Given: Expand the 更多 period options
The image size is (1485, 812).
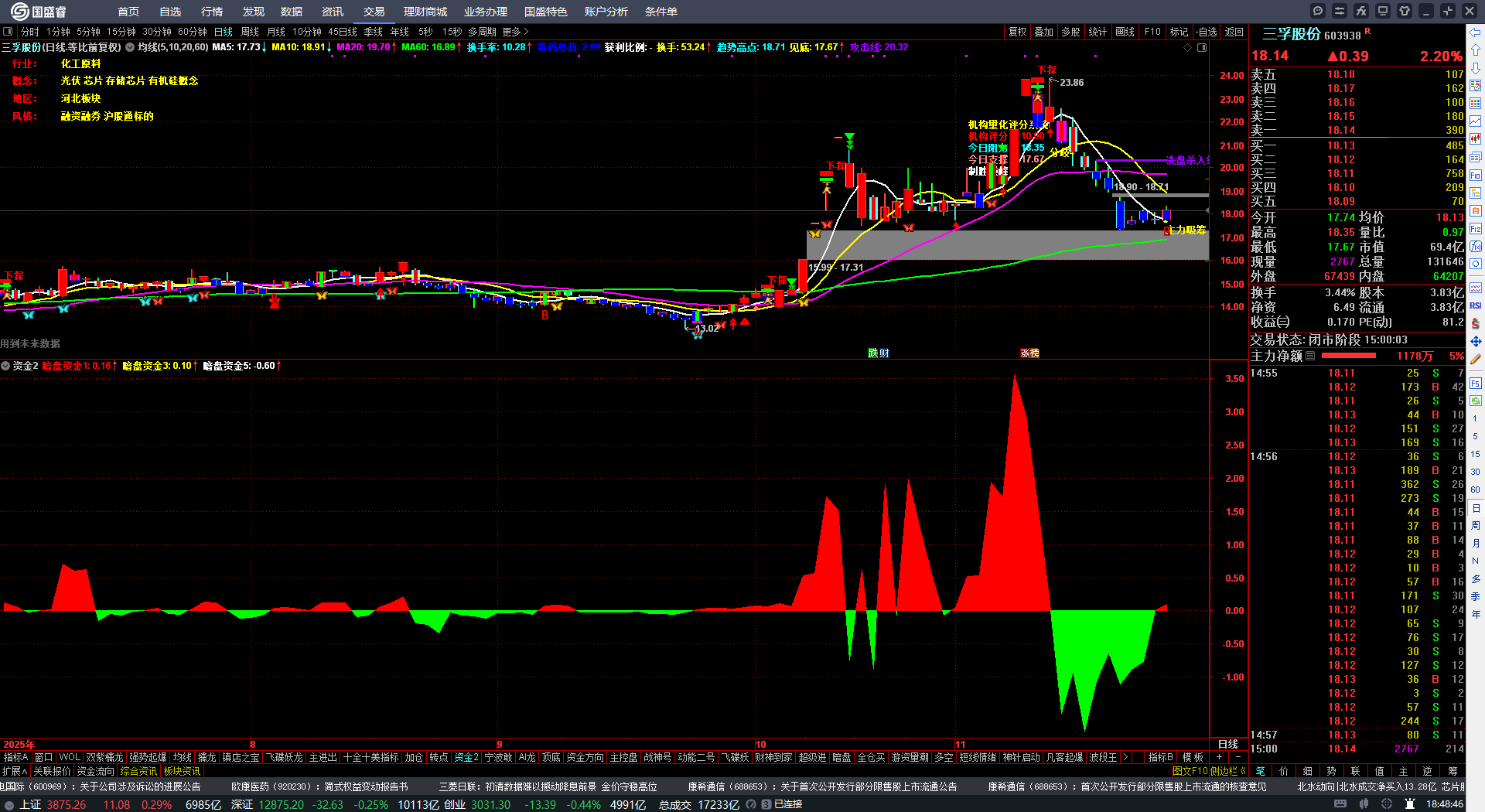Looking at the screenshot, I should point(515,32).
